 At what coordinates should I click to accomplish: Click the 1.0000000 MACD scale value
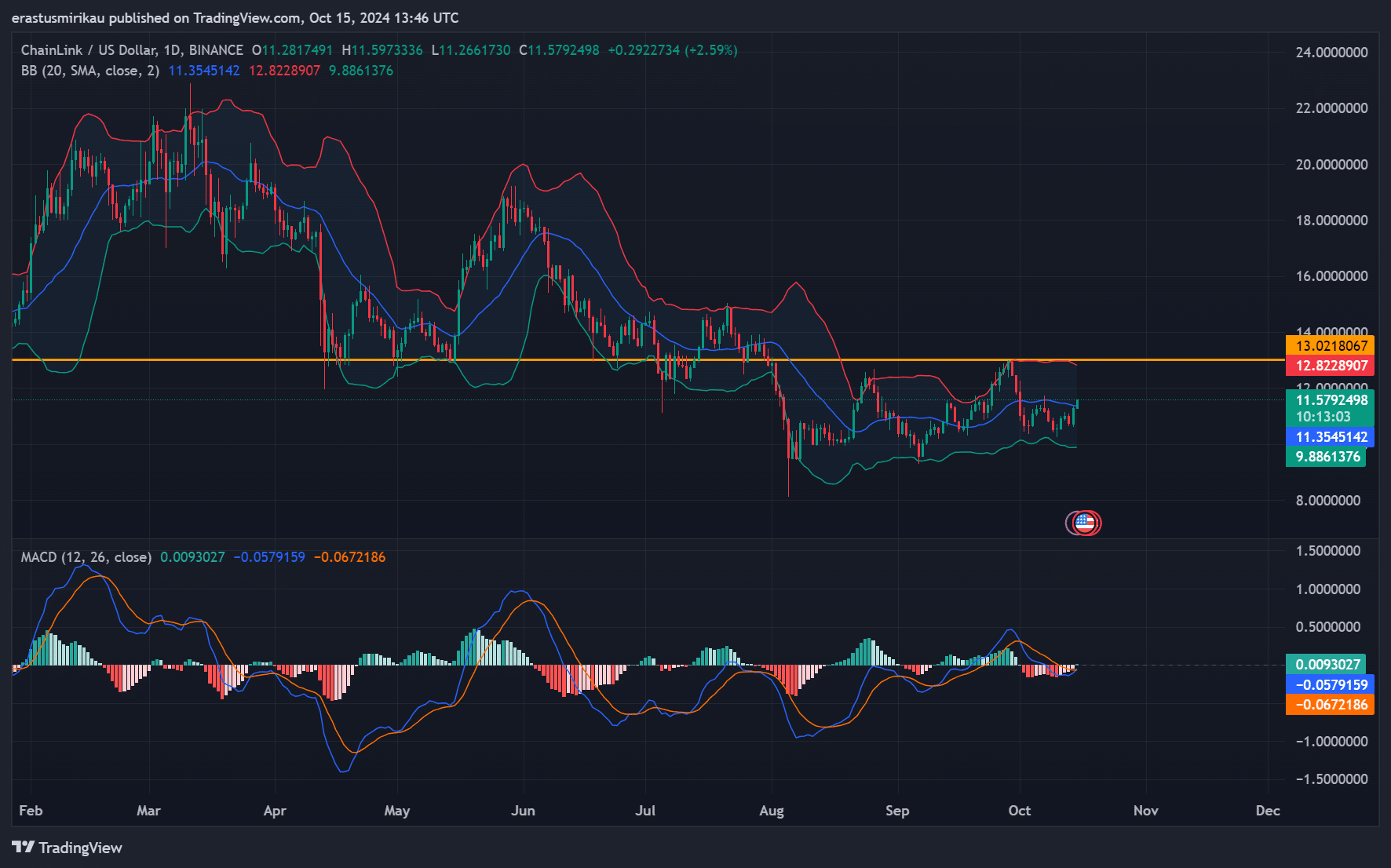(x=1328, y=589)
